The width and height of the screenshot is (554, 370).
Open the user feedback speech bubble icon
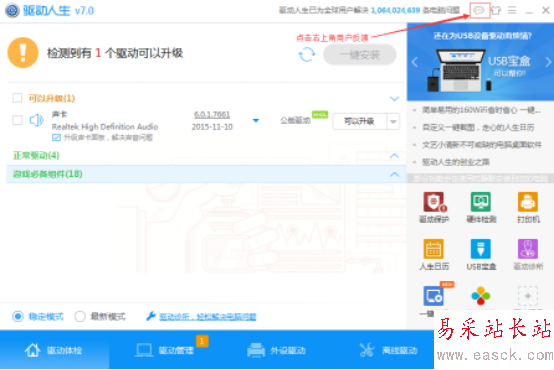(479, 10)
